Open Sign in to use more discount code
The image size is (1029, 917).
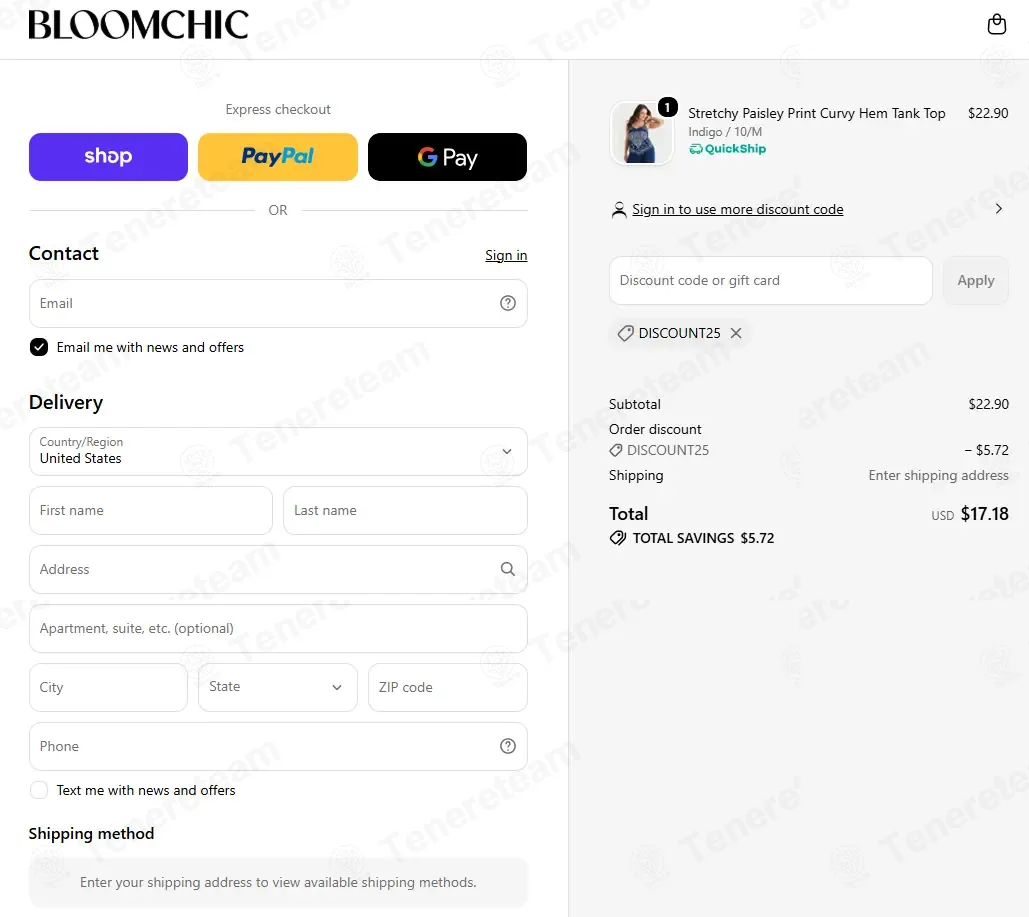coord(738,209)
